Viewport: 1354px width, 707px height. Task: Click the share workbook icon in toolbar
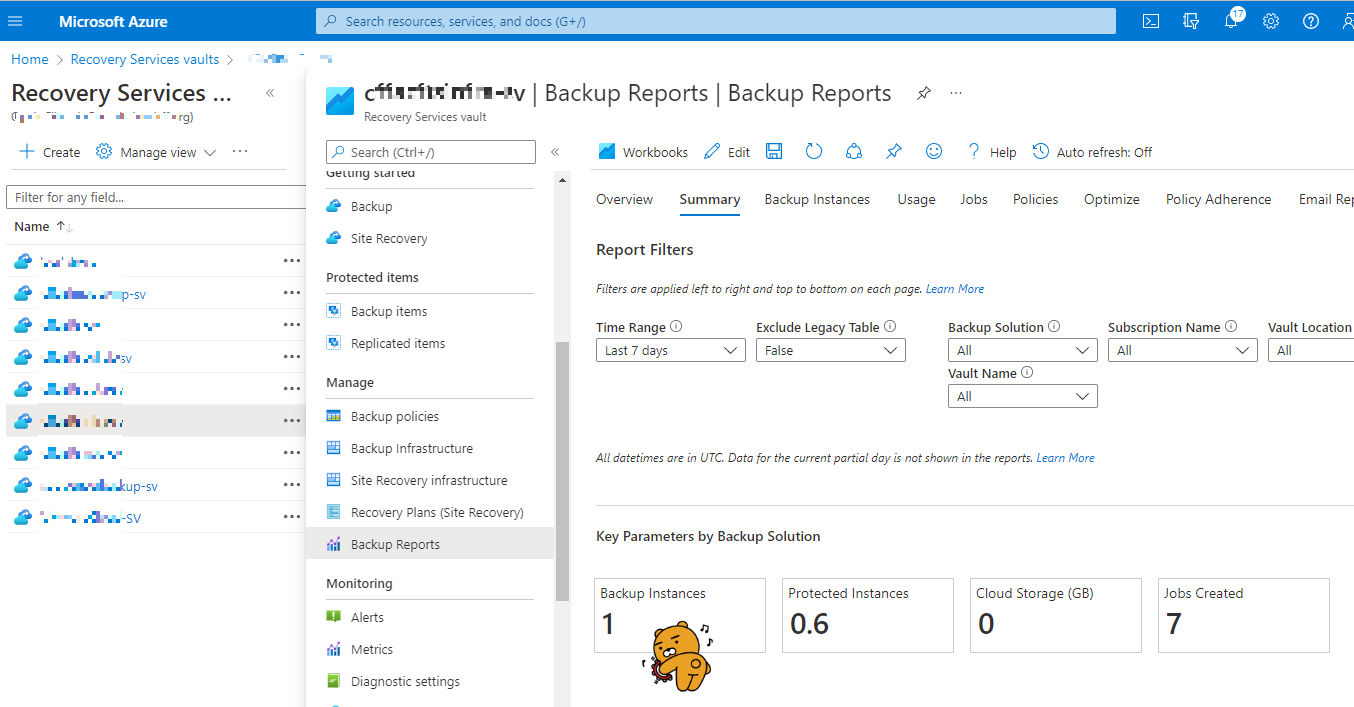tap(854, 151)
